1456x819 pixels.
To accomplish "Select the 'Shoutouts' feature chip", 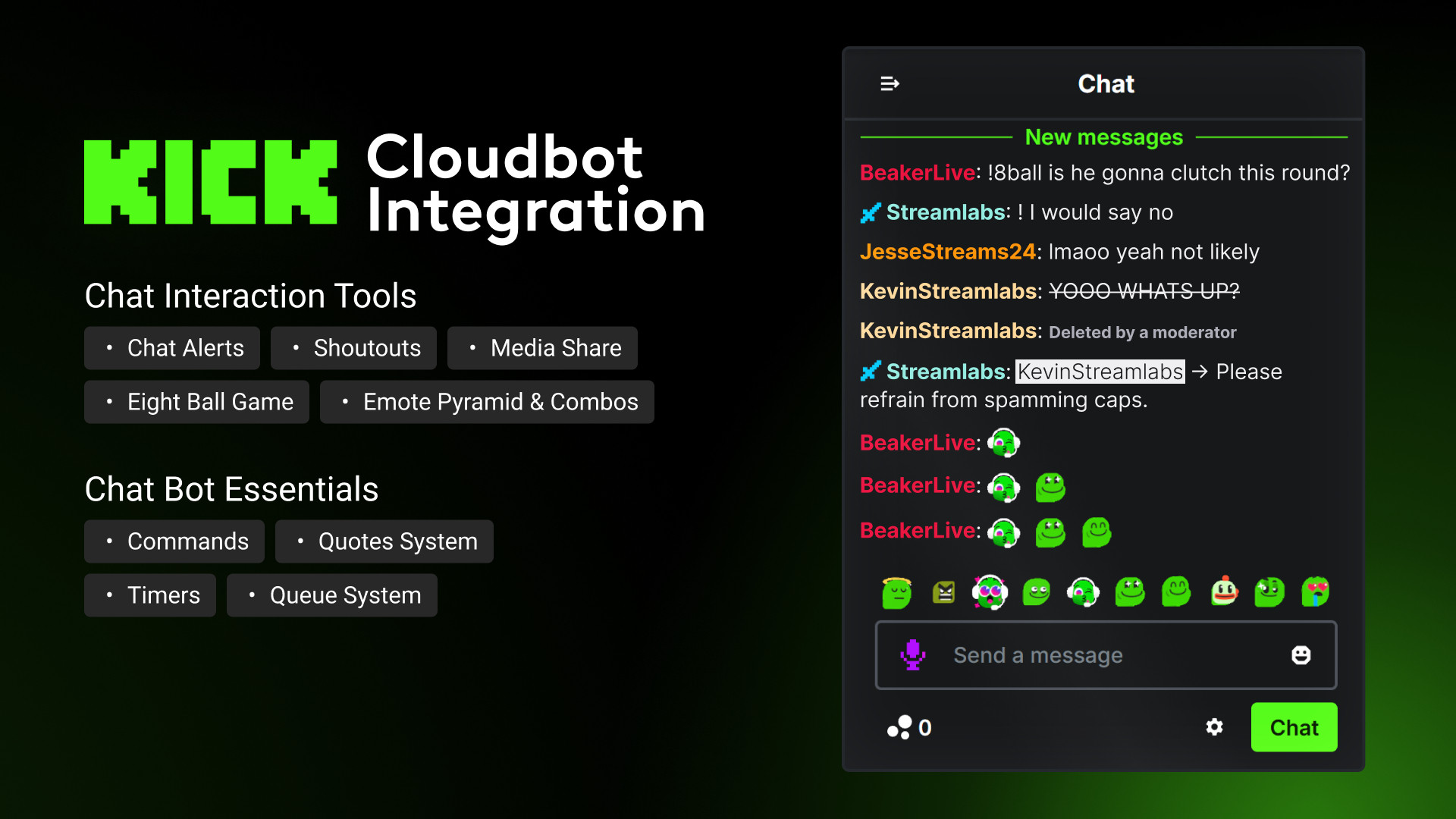I will coord(353,348).
